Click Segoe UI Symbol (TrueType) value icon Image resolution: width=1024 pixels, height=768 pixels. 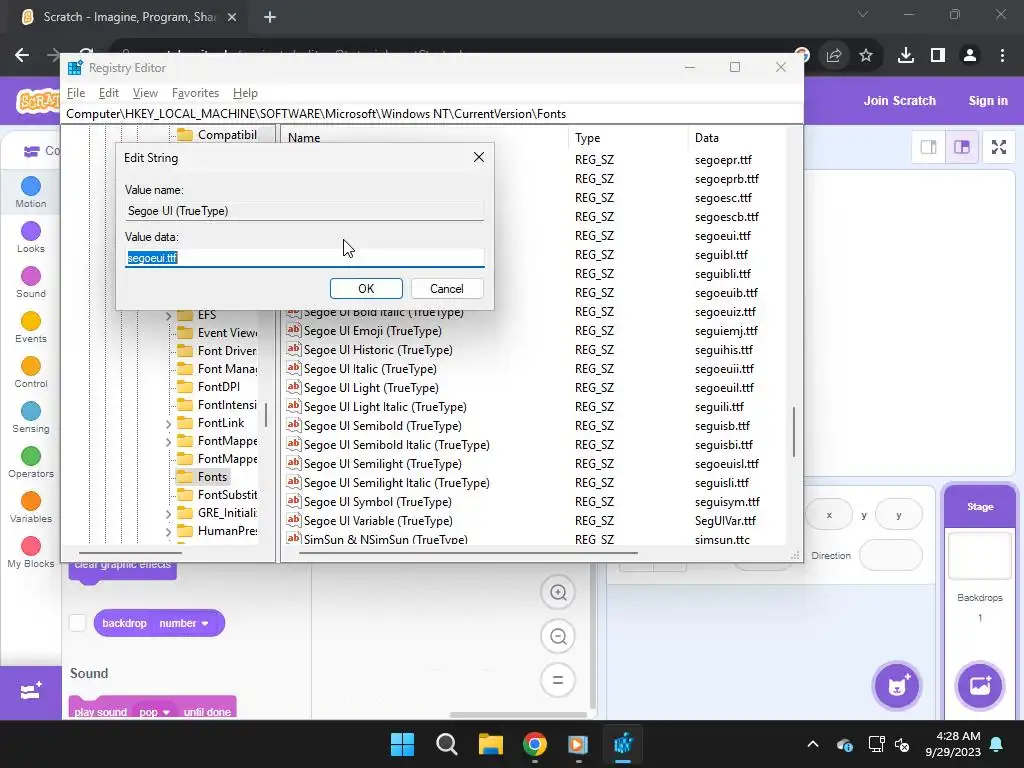tap(294, 500)
